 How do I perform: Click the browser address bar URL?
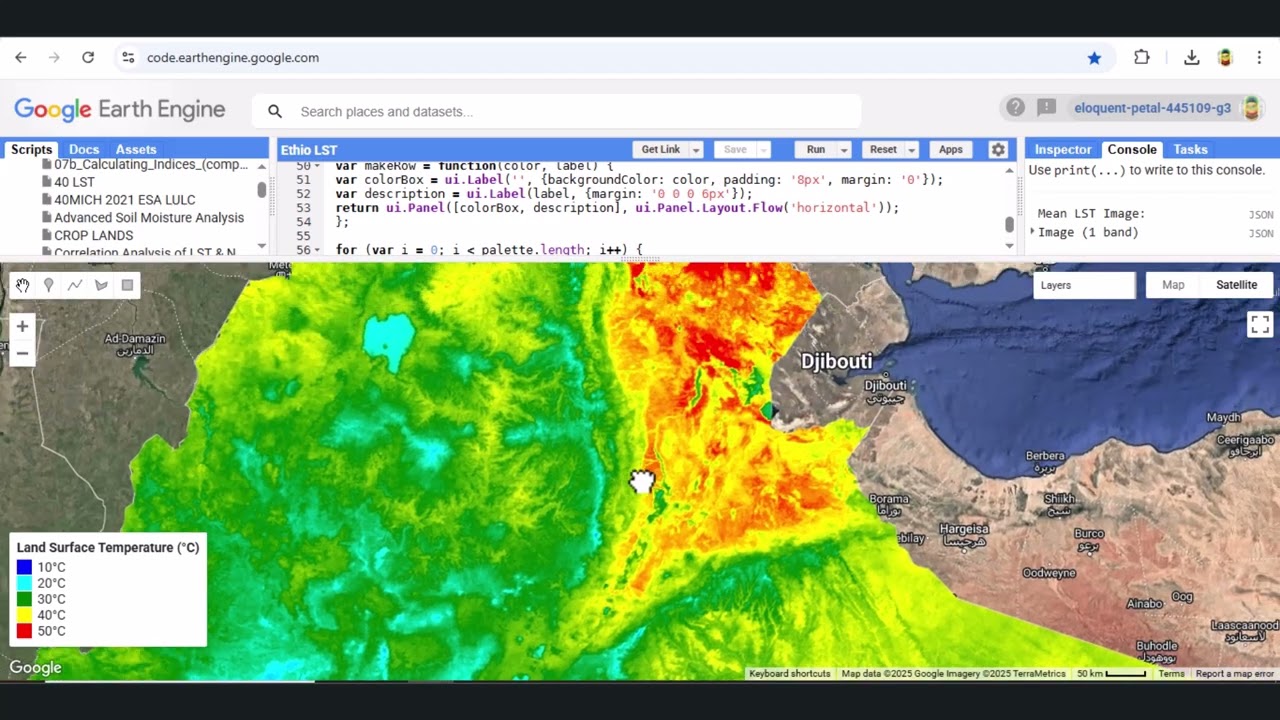point(233,58)
